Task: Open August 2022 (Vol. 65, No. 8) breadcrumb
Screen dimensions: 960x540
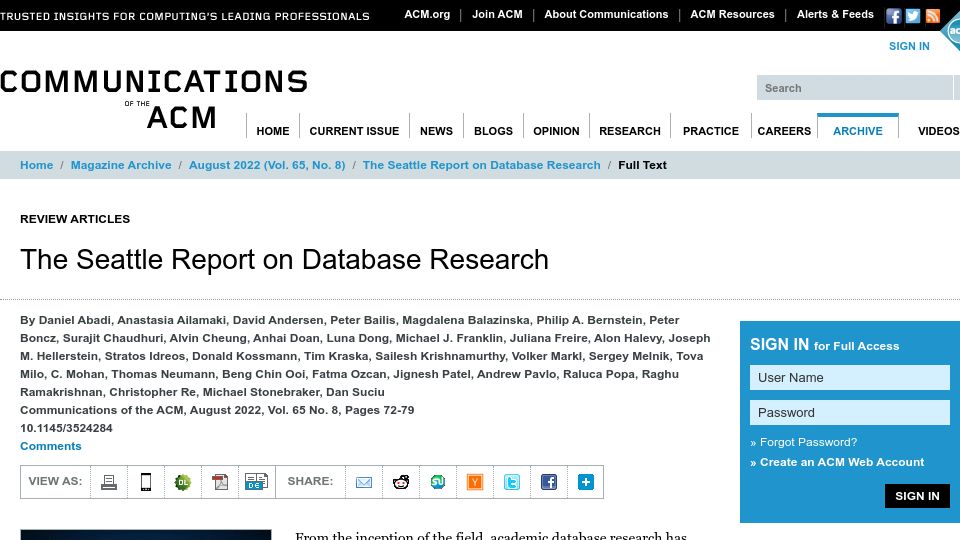Action: (267, 165)
